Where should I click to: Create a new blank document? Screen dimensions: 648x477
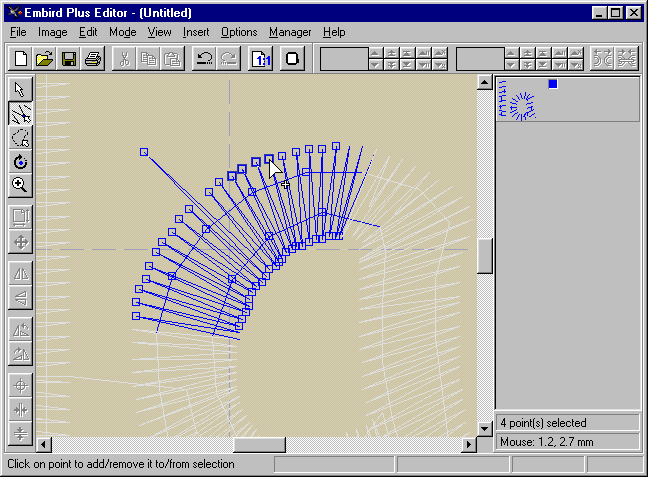click(x=21, y=58)
